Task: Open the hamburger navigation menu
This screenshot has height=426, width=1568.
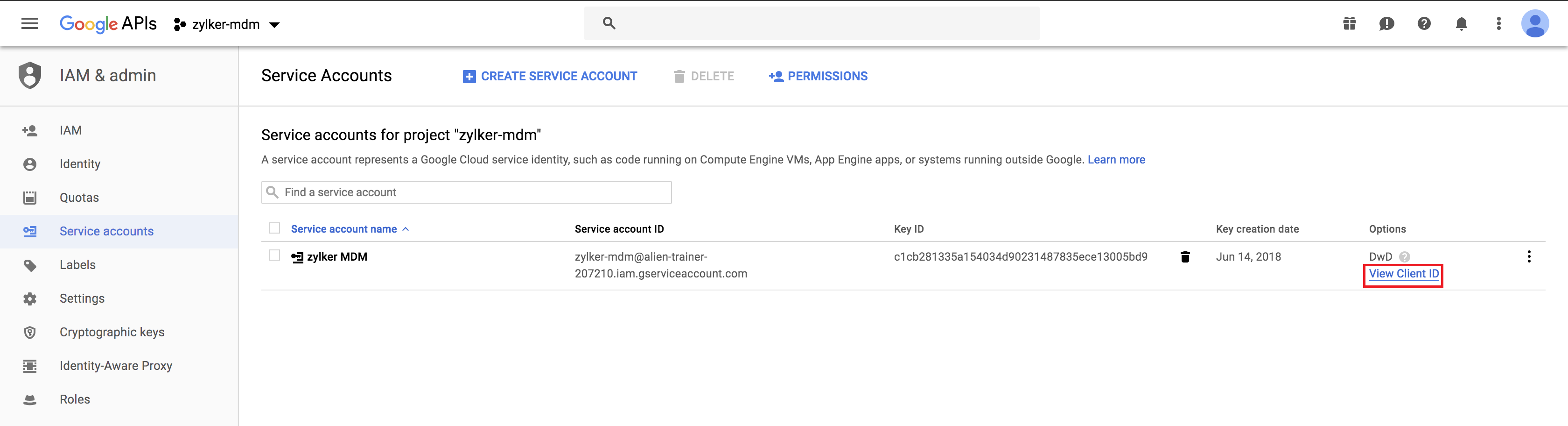Action: pyautogui.click(x=29, y=24)
